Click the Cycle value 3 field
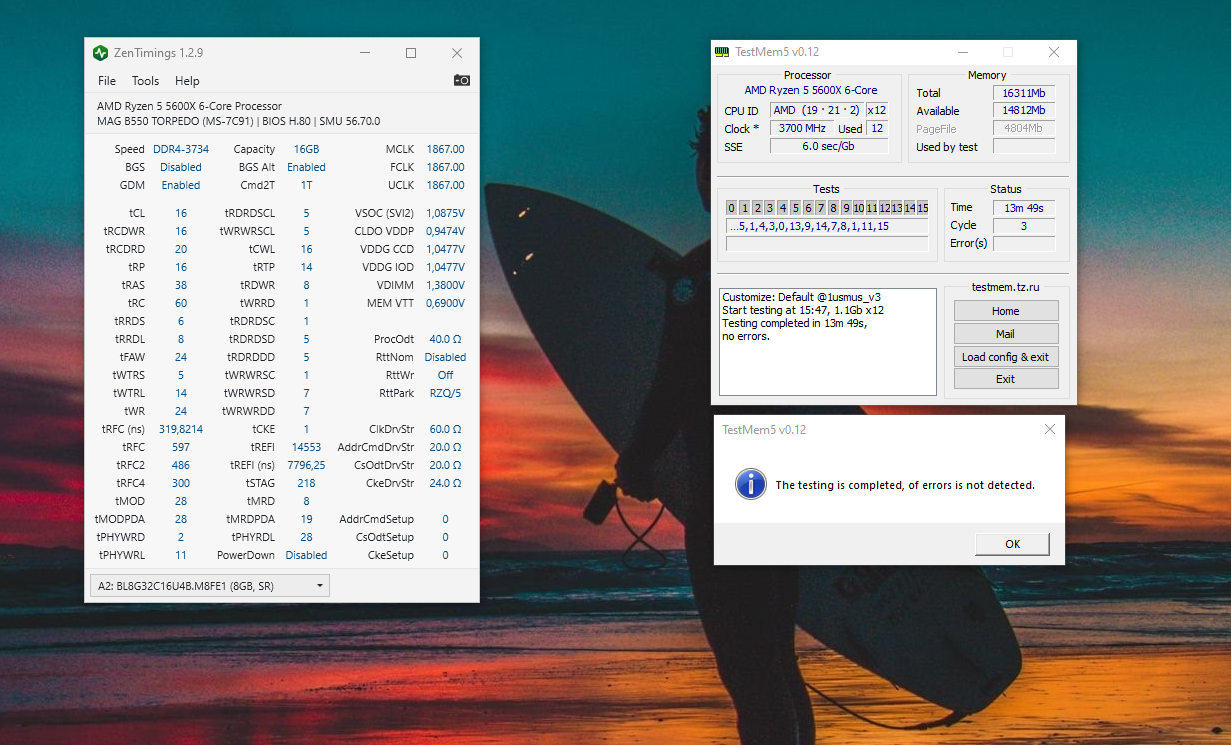 pos(1024,226)
